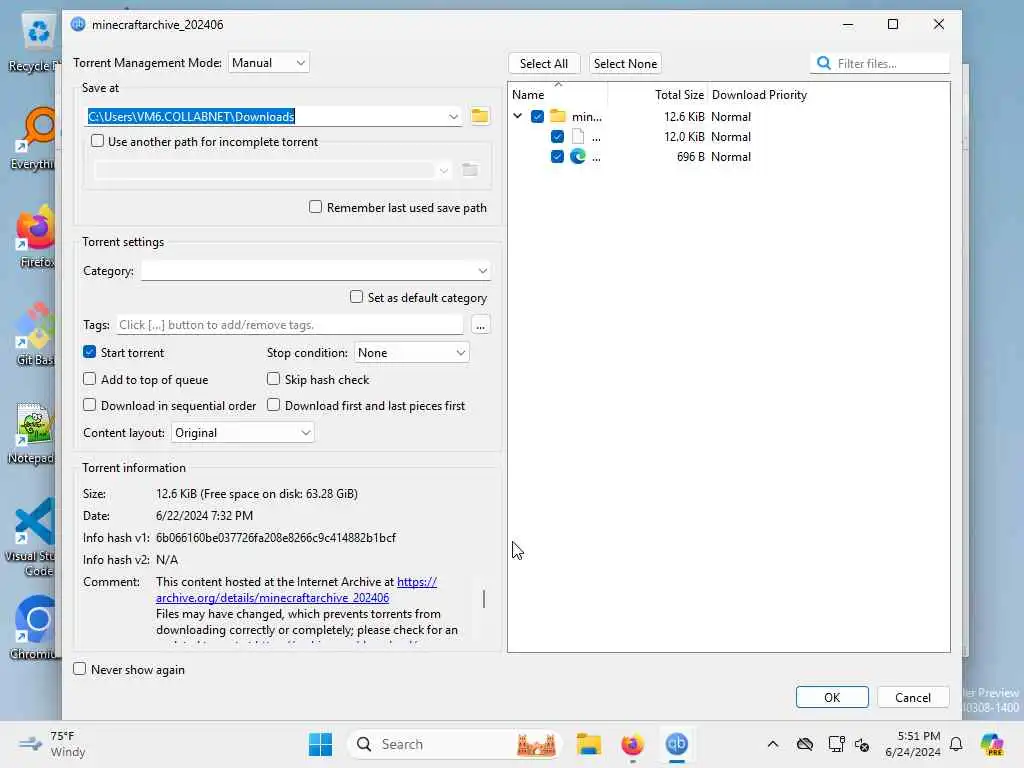Click Normal priority of 12.0 KiB file

tap(731, 136)
